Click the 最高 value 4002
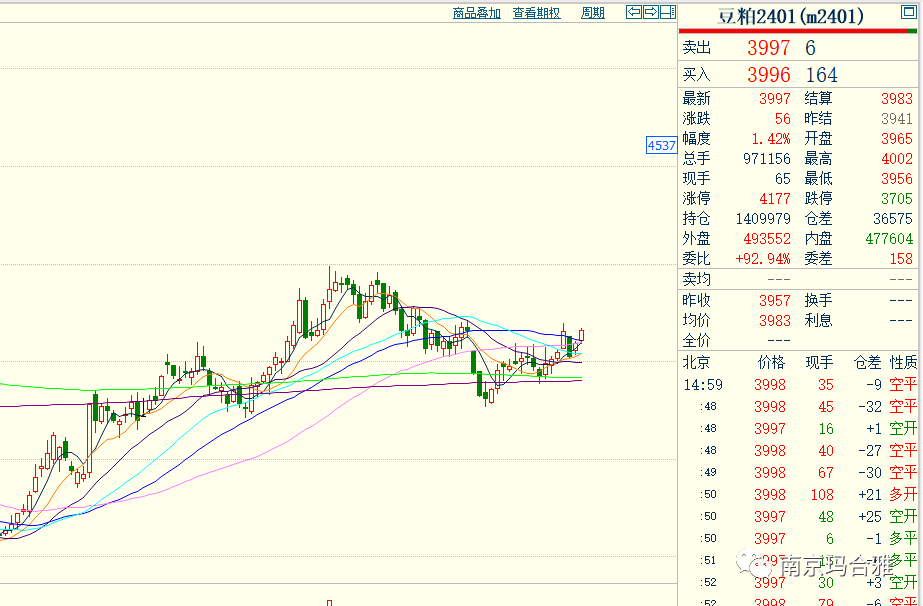Screen dimensions: 923x606 pyautogui.click(x=897, y=159)
